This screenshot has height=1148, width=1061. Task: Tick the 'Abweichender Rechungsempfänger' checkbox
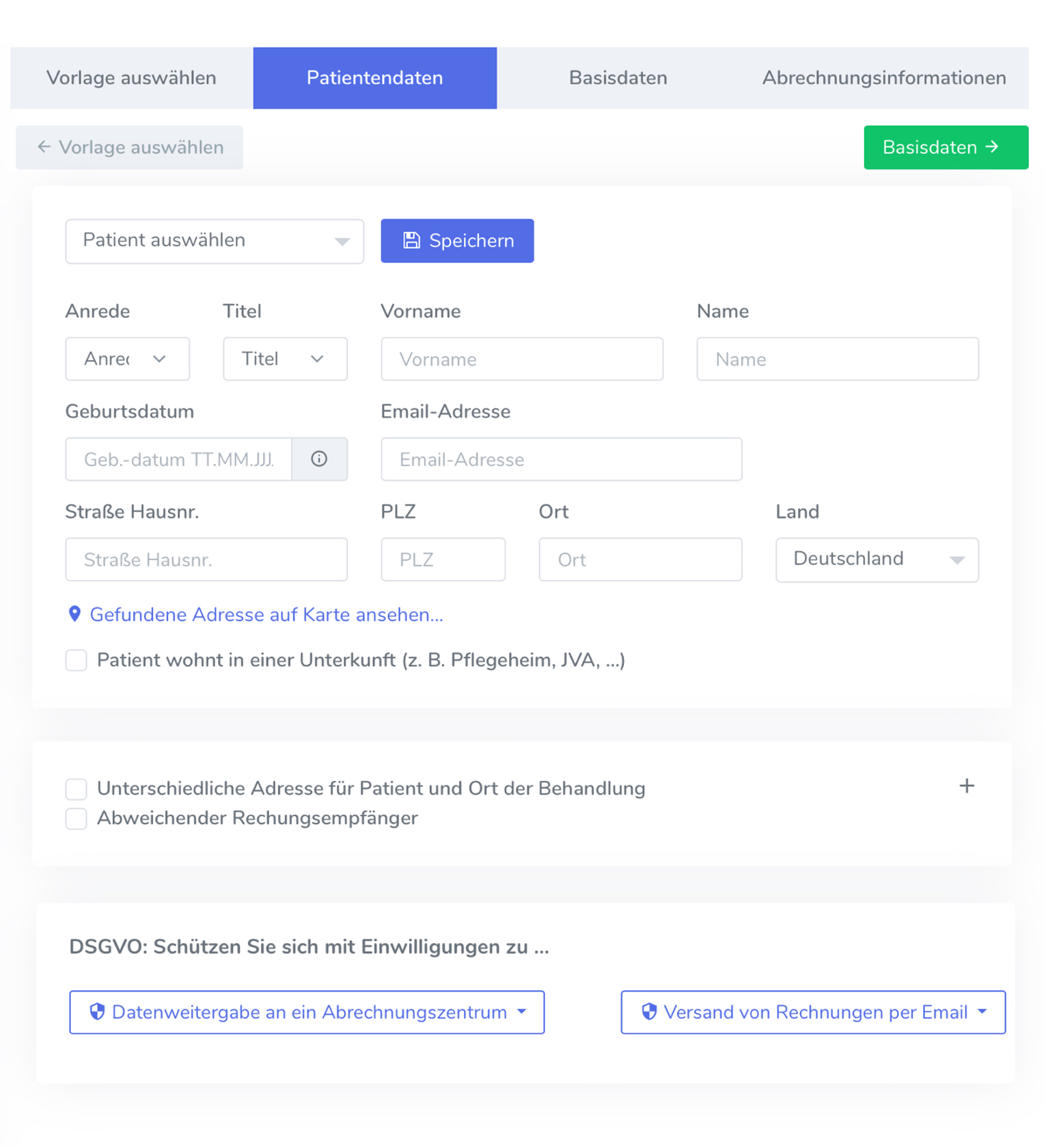(77, 818)
